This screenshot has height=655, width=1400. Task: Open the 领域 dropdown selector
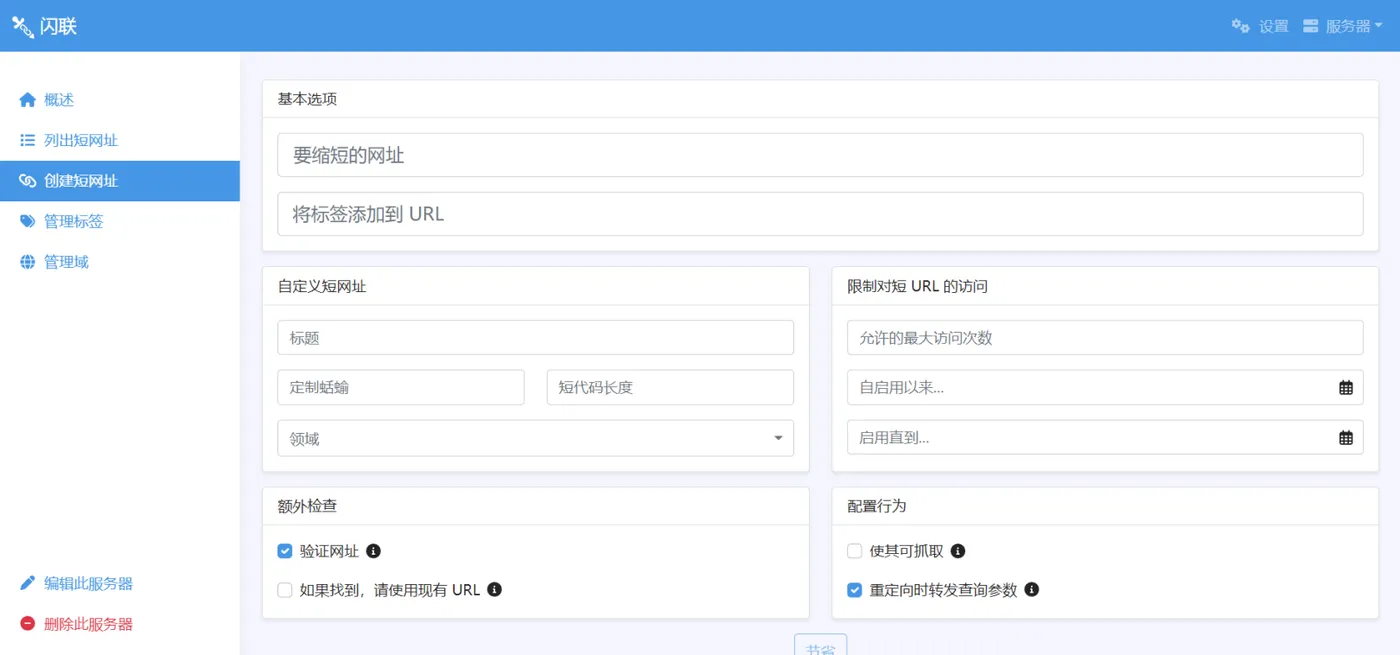click(x=535, y=438)
